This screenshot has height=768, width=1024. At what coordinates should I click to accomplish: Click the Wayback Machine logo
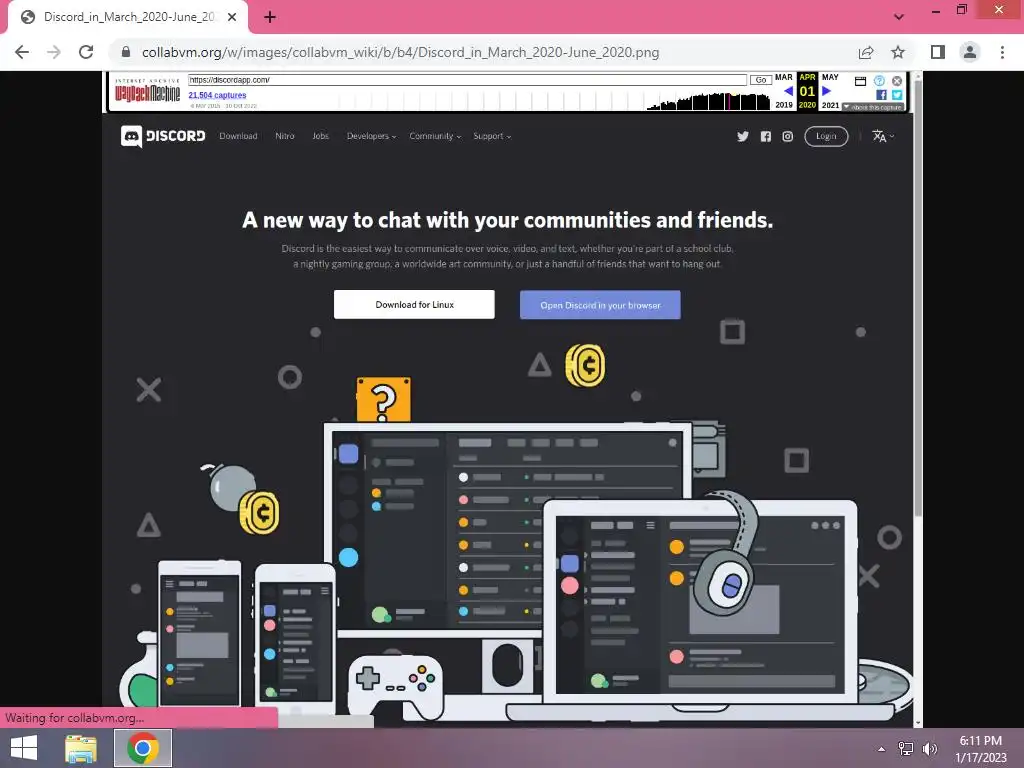coord(148,91)
